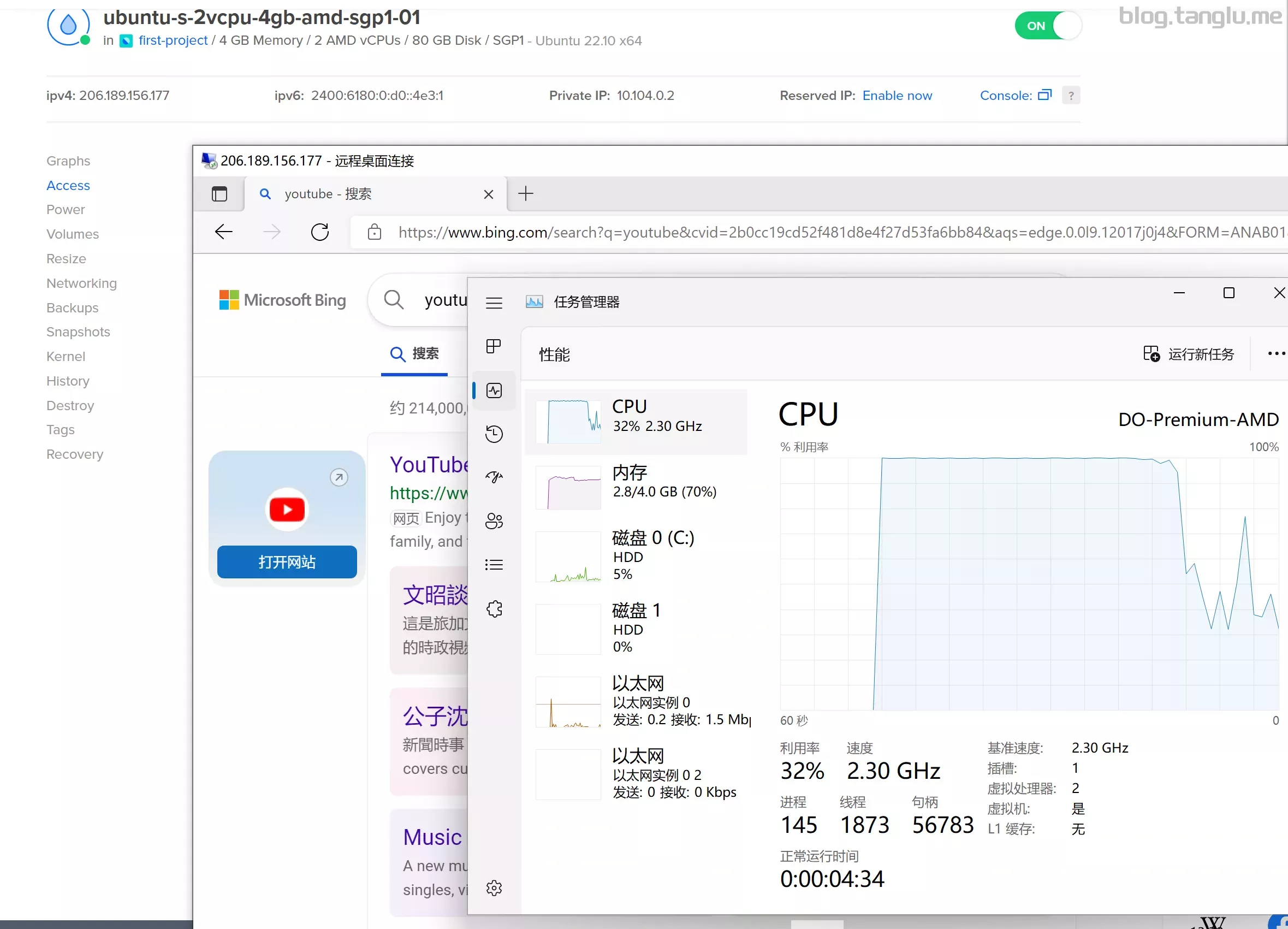The height and width of the screenshot is (929, 1288).
Task: Select 磁盘 0 (C:) performance item
Action: (636, 557)
